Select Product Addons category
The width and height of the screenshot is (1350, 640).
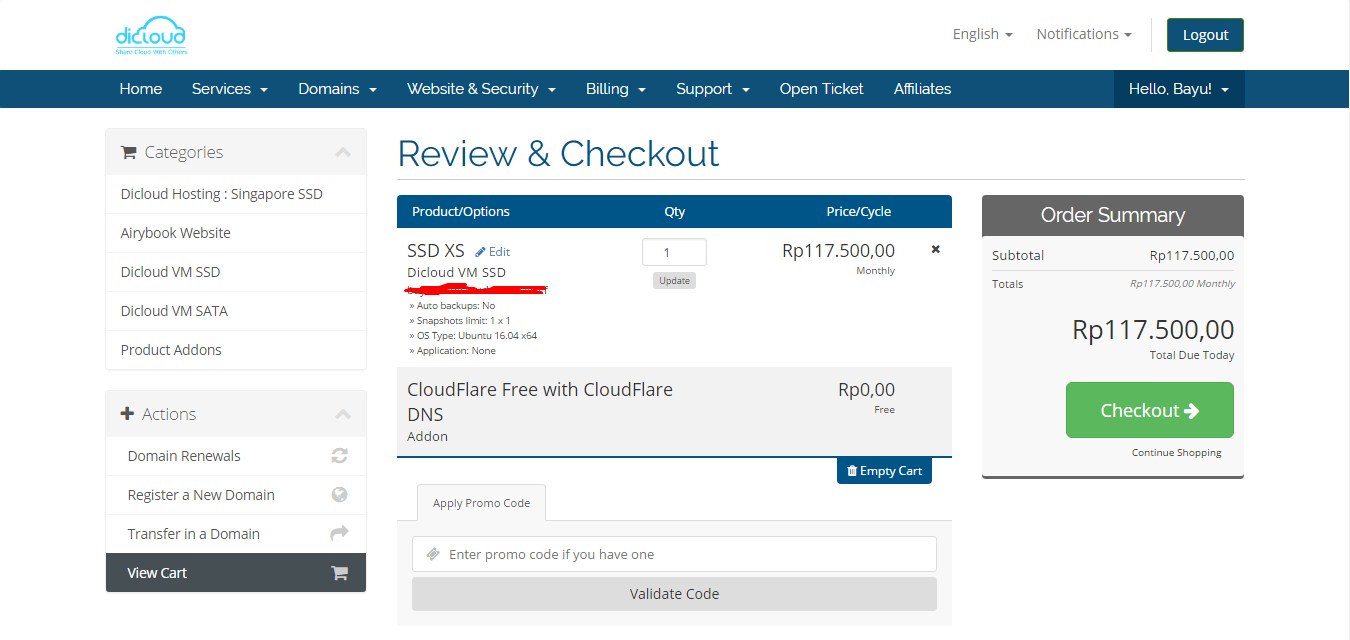pyautogui.click(x=236, y=350)
